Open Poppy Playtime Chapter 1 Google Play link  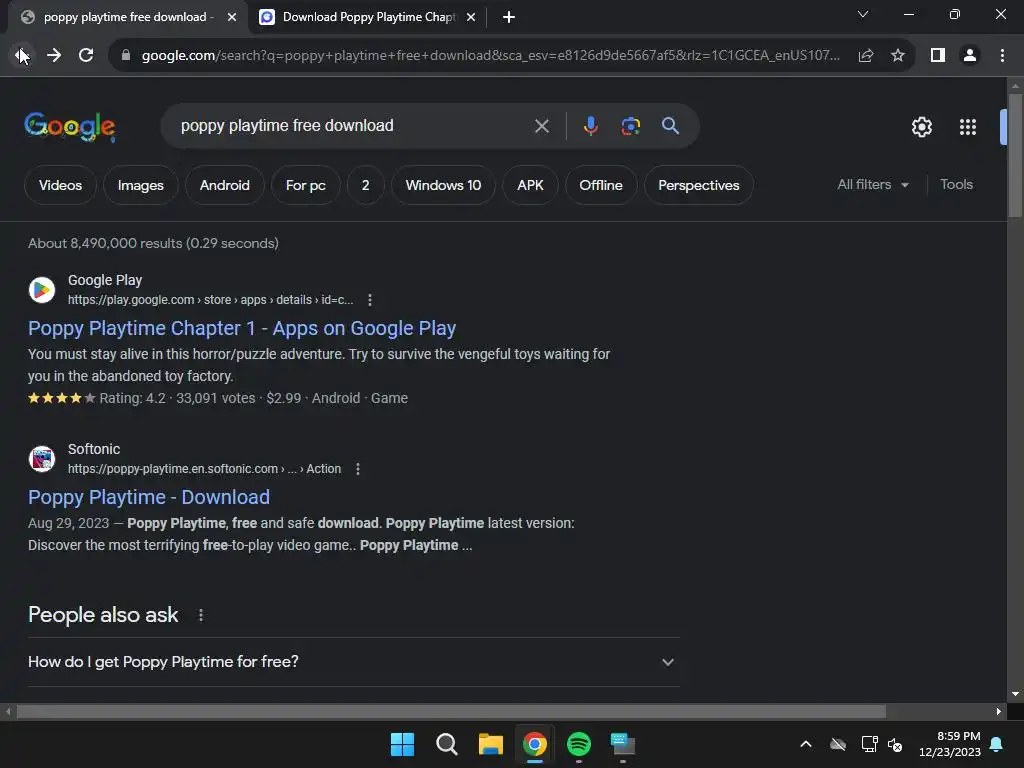point(242,328)
